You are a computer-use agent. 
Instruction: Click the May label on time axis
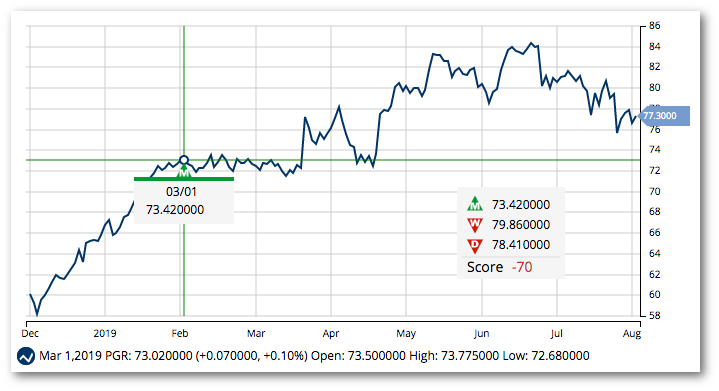(x=406, y=333)
